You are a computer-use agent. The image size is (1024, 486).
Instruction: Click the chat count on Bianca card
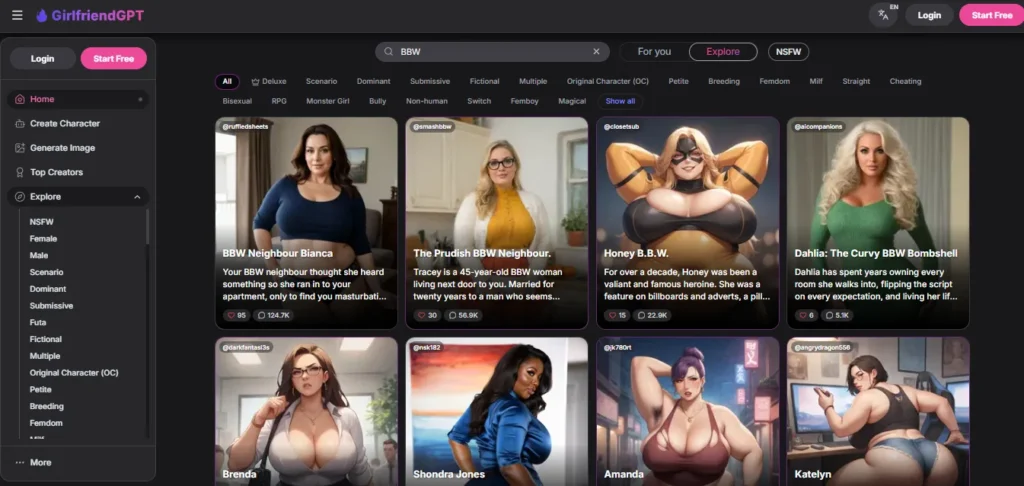273,315
